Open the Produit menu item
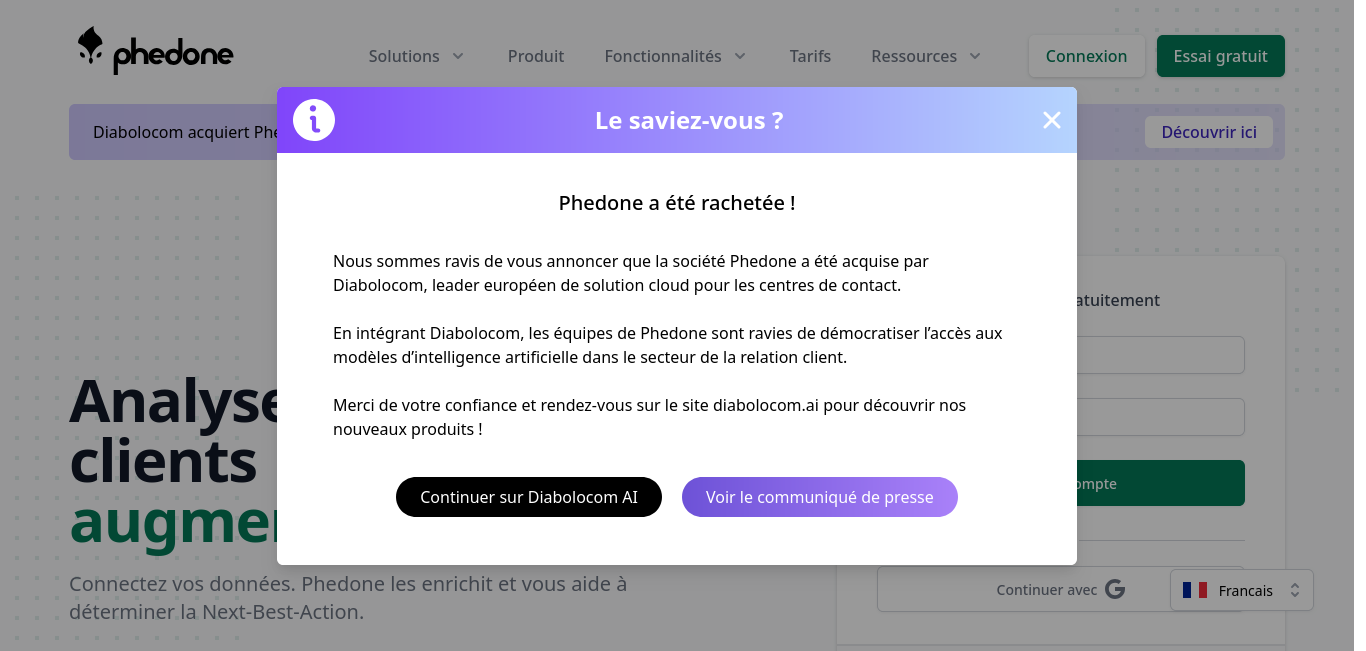 [536, 56]
